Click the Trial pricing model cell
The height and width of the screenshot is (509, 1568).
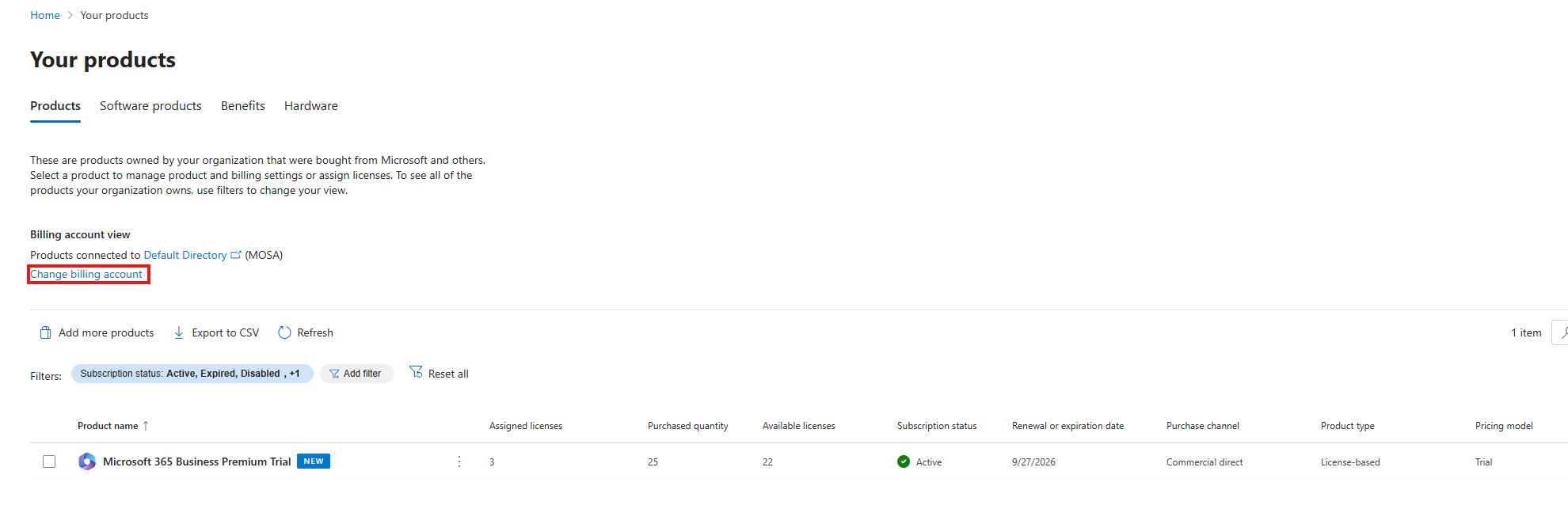click(x=1484, y=462)
